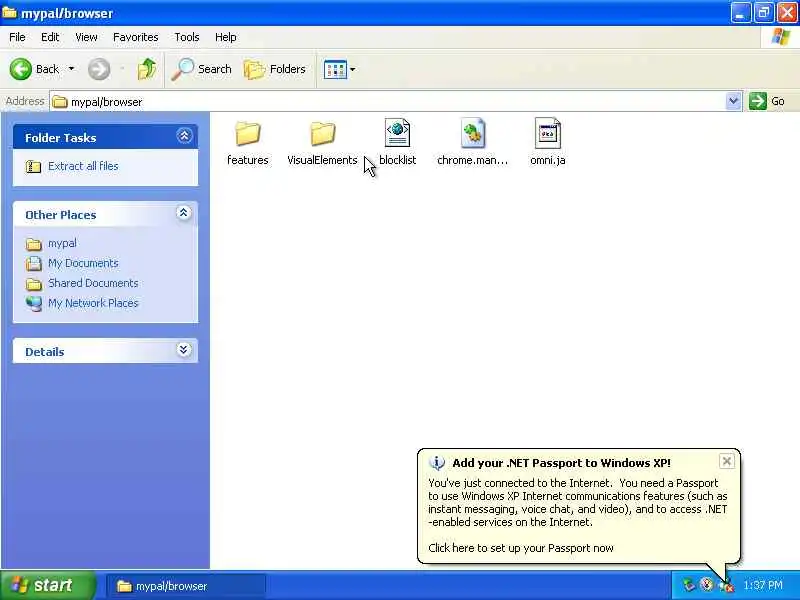Image resolution: width=800 pixels, height=600 pixels.
Task: Click the Search magnifier toolbar button
Action: (201, 69)
